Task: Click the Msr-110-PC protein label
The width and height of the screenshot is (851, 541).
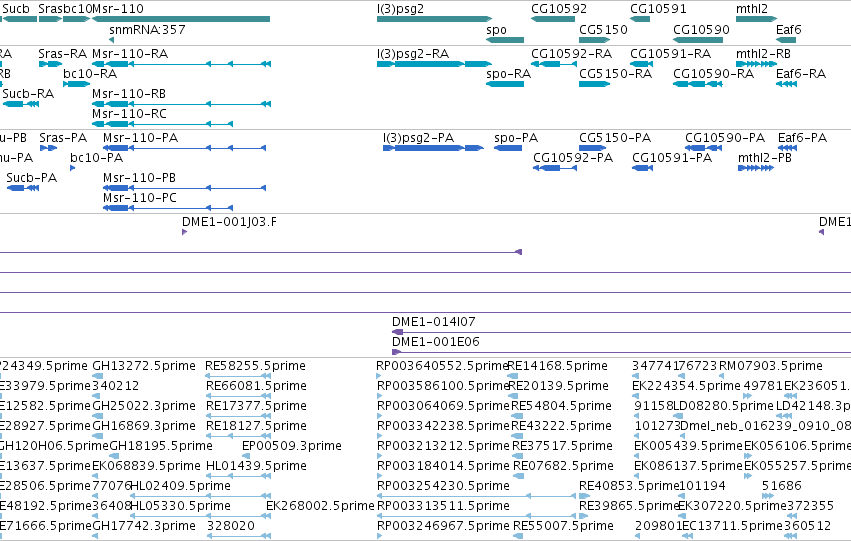Action: 140,198
